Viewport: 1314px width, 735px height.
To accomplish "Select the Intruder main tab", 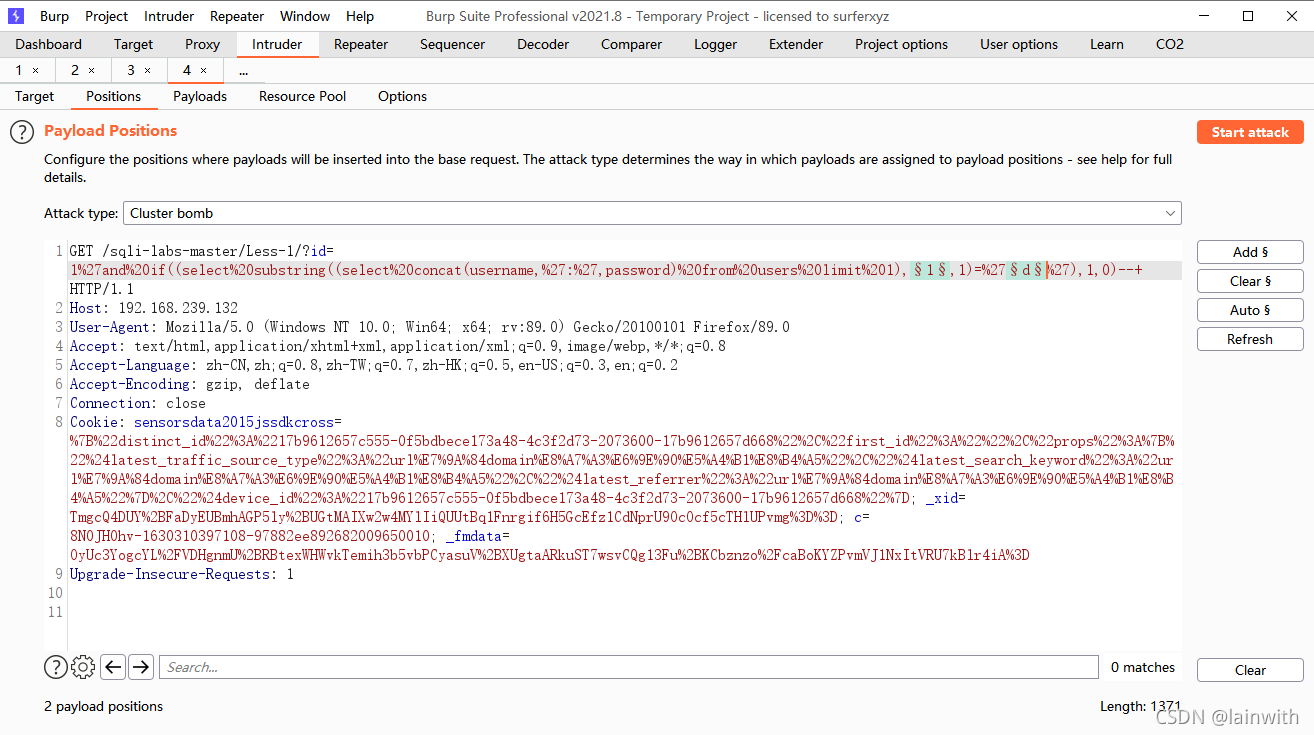I will pyautogui.click(x=277, y=44).
